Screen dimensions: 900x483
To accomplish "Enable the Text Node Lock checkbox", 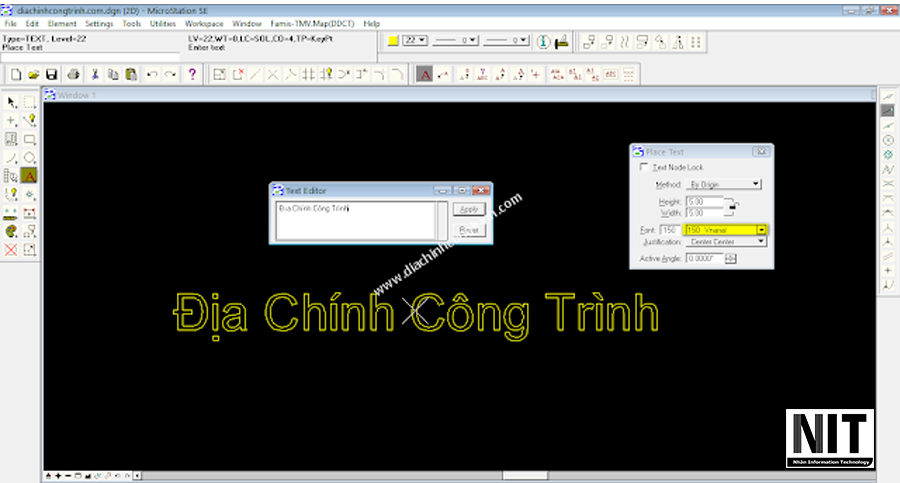I will (x=644, y=167).
